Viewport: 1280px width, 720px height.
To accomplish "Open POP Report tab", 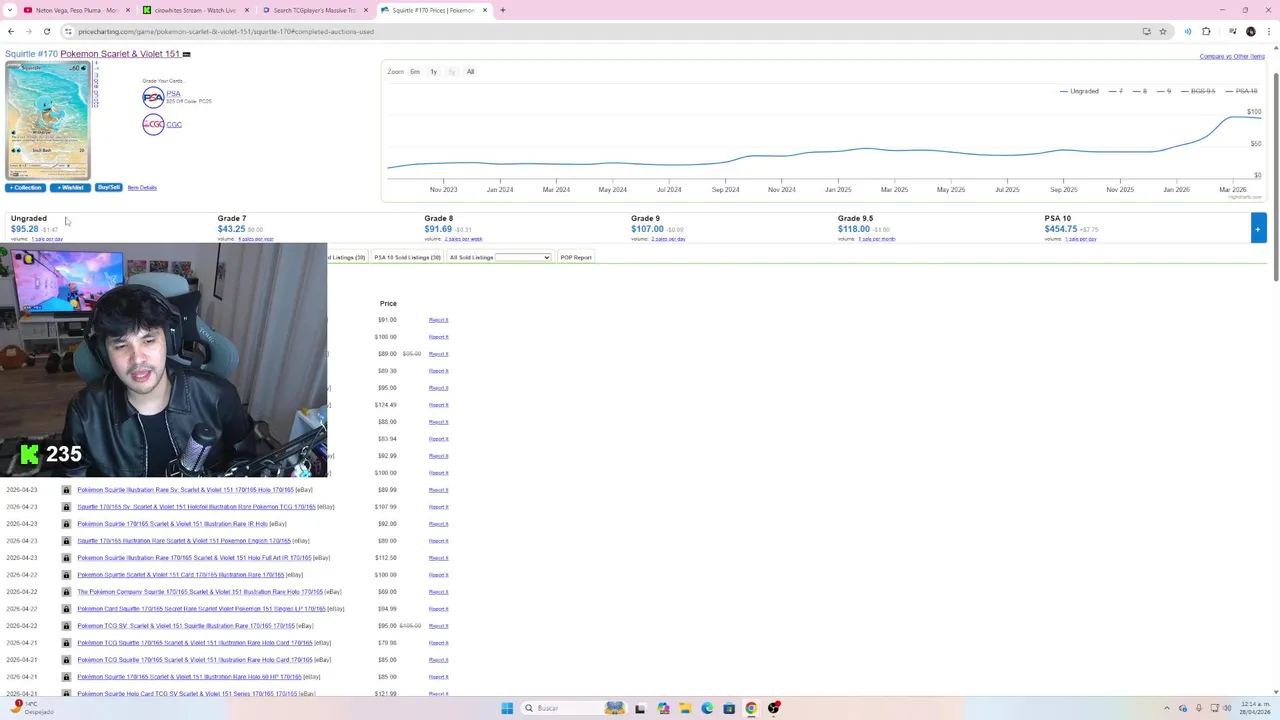I will [576, 257].
